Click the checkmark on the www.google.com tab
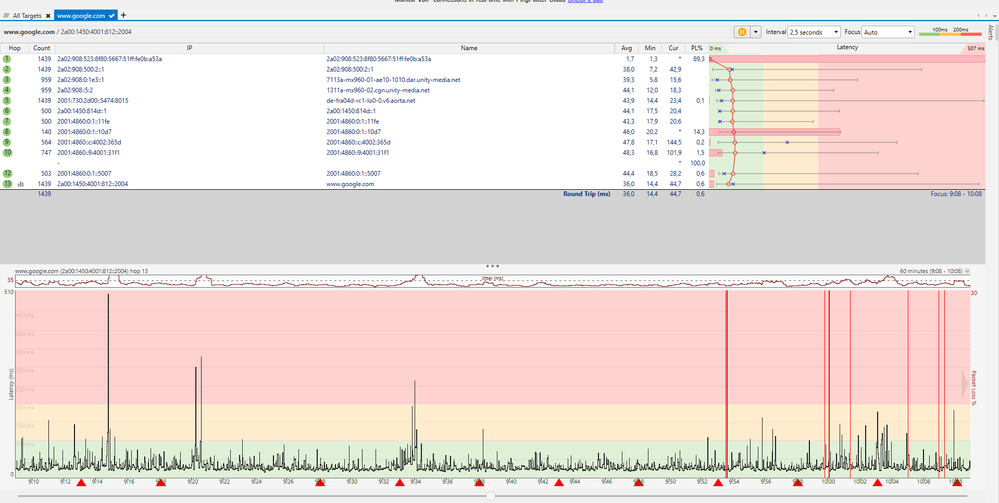Image resolution: width=999 pixels, height=503 pixels. pyautogui.click(x=112, y=15)
